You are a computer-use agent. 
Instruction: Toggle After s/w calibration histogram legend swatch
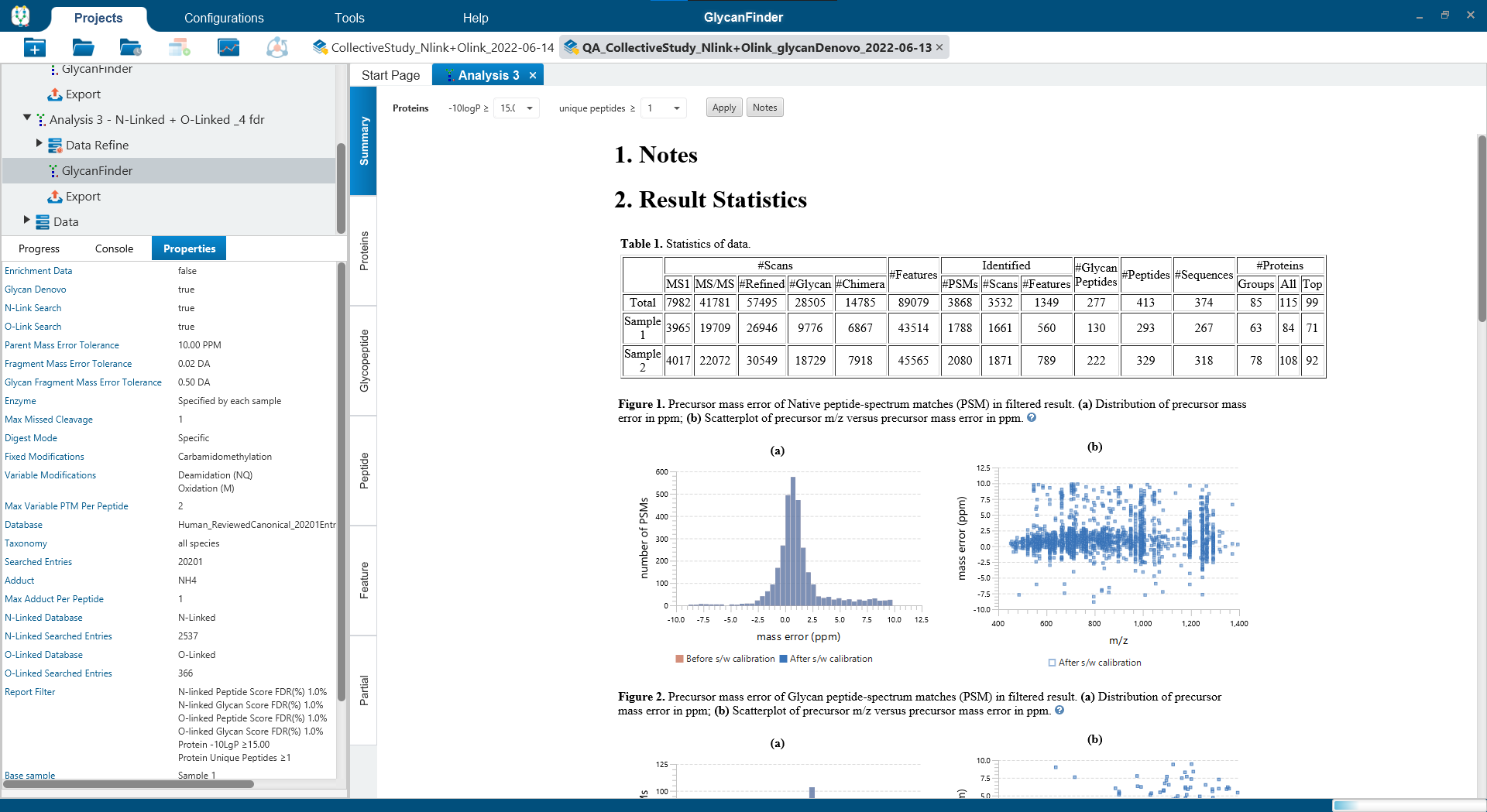(783, 659)
